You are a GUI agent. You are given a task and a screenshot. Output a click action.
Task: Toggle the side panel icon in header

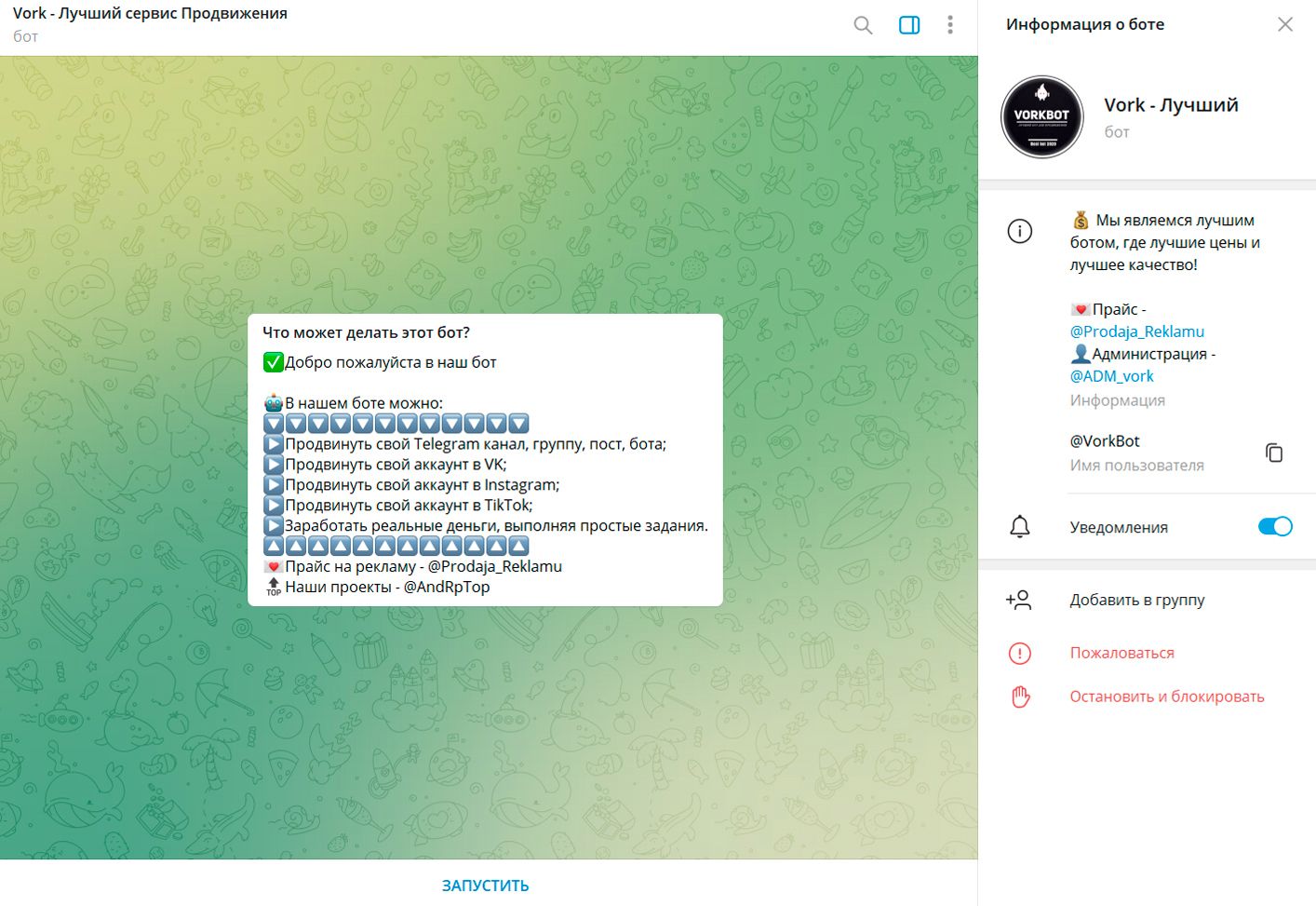click(x=909, y=25)
